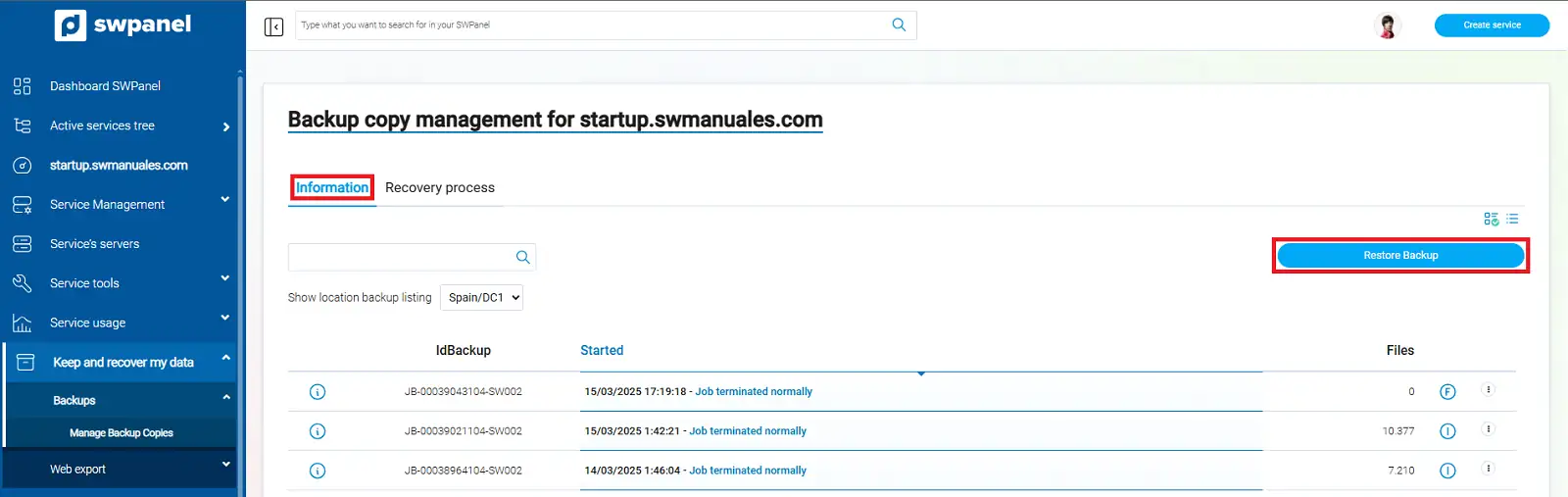
Task: Click info icon for backup JB-00039043104-SW002
Action: [318, 392]
